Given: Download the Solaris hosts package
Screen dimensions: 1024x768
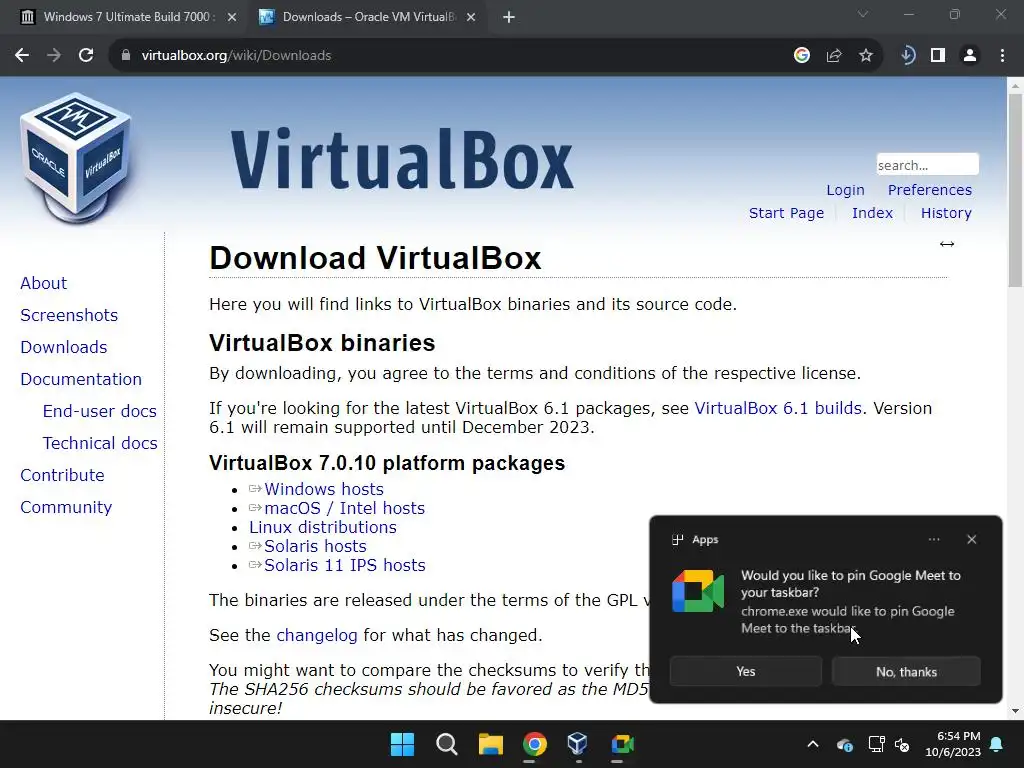Looking at the screenshot, I should (315, 546).
